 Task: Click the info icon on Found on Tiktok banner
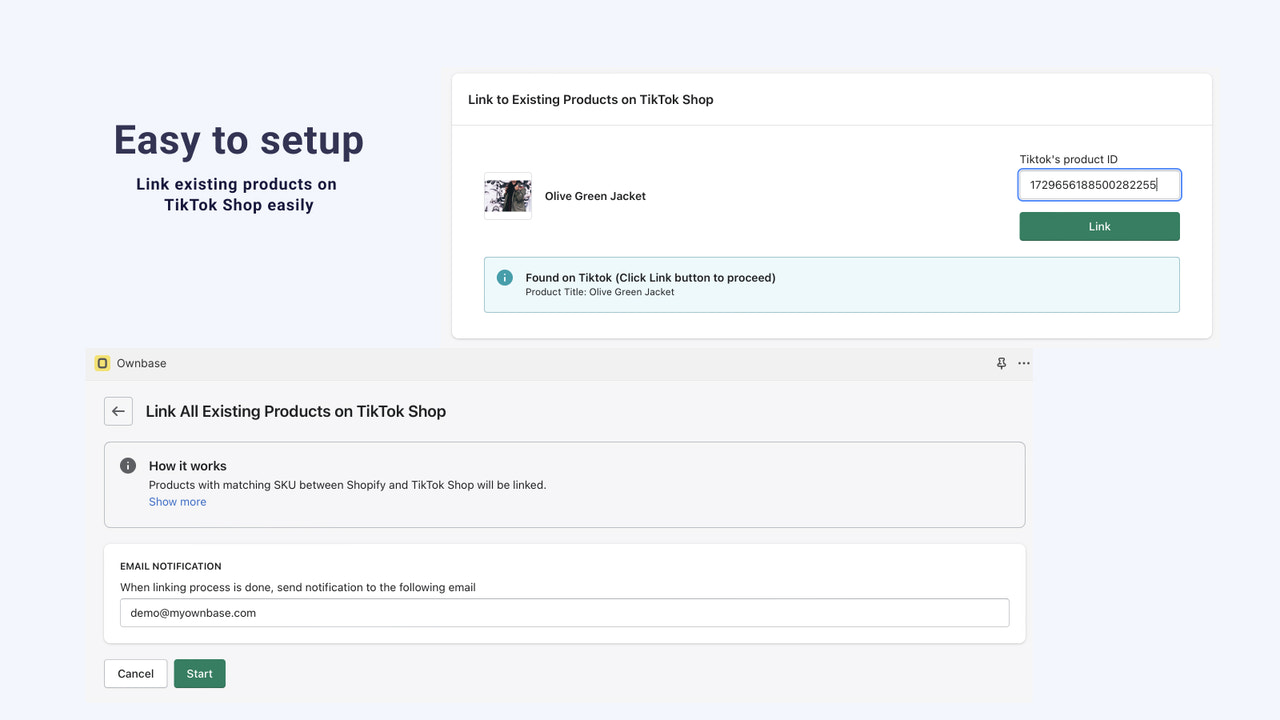tap(504, 278)
